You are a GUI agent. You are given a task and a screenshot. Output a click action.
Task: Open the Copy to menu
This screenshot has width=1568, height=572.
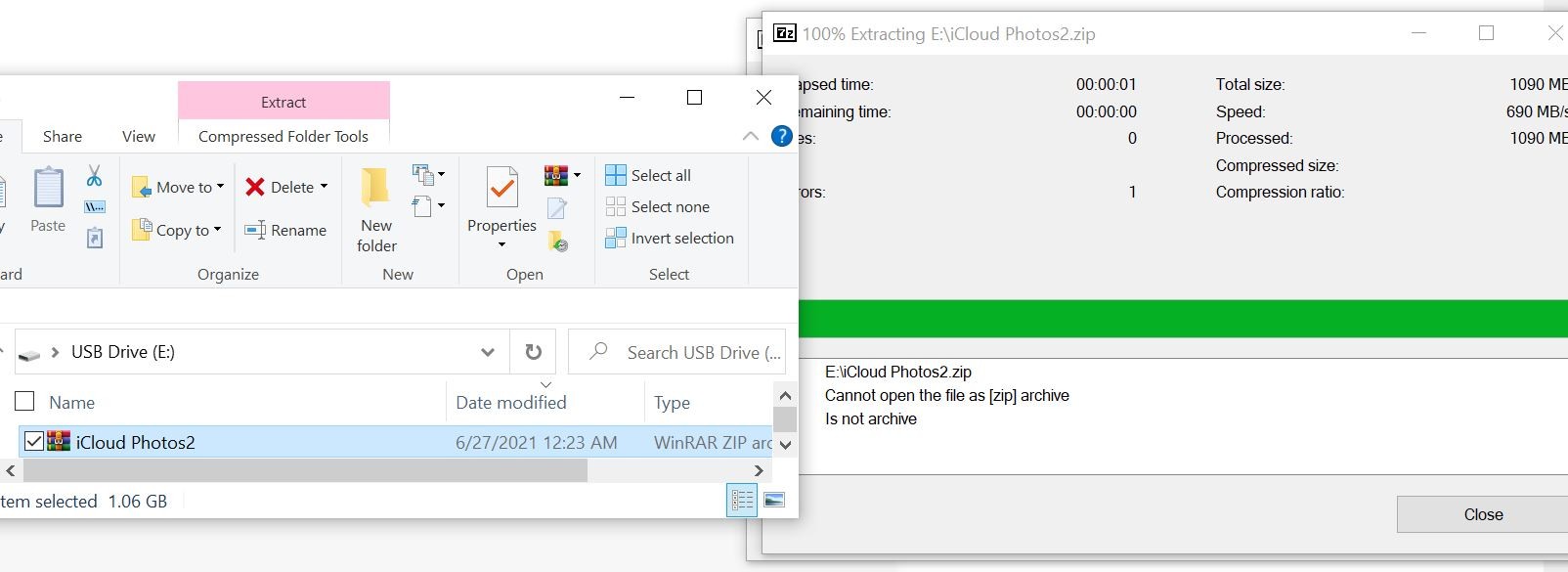[x=177, y=230]
